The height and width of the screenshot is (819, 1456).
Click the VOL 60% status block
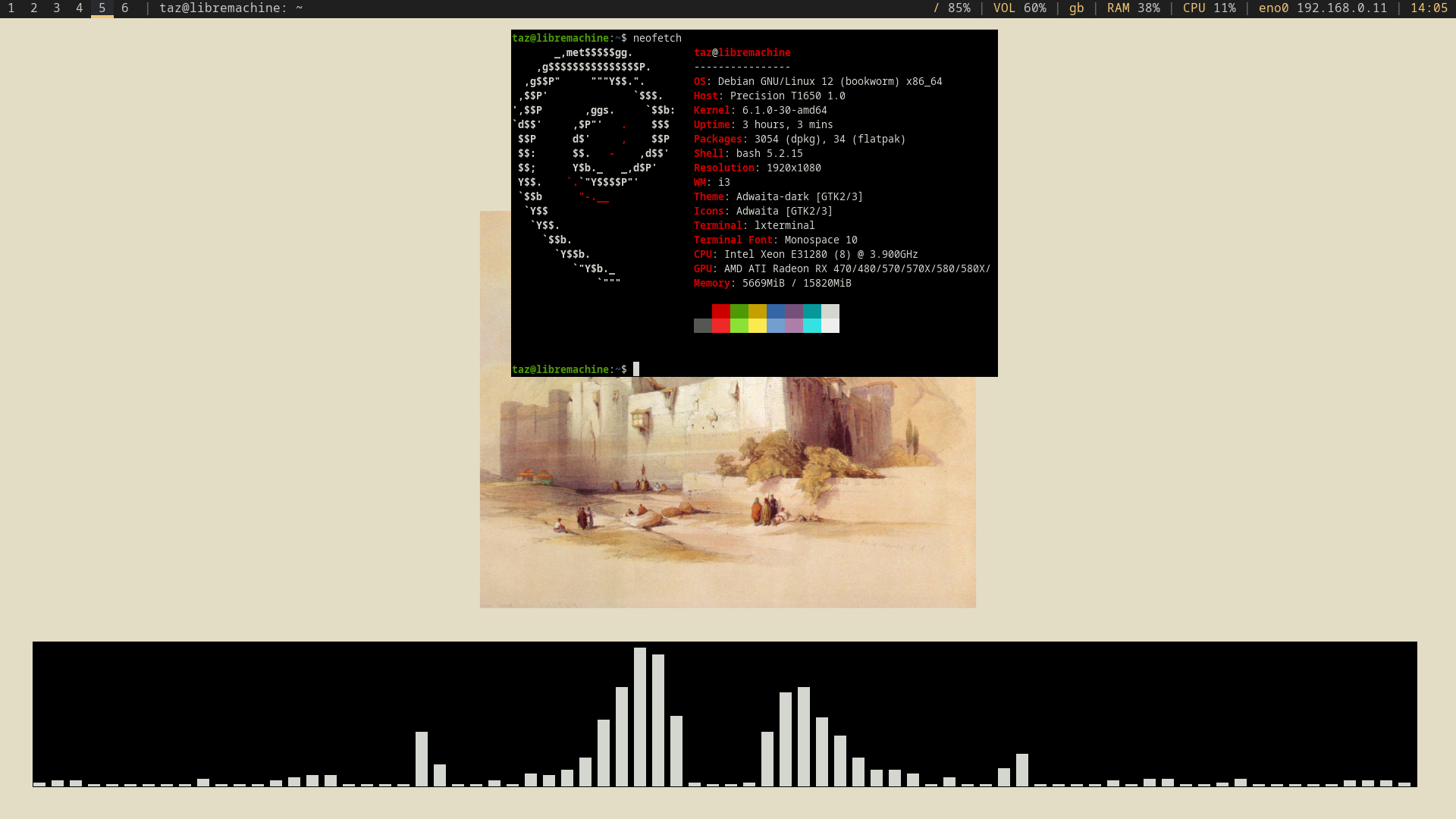point(1019,8)
